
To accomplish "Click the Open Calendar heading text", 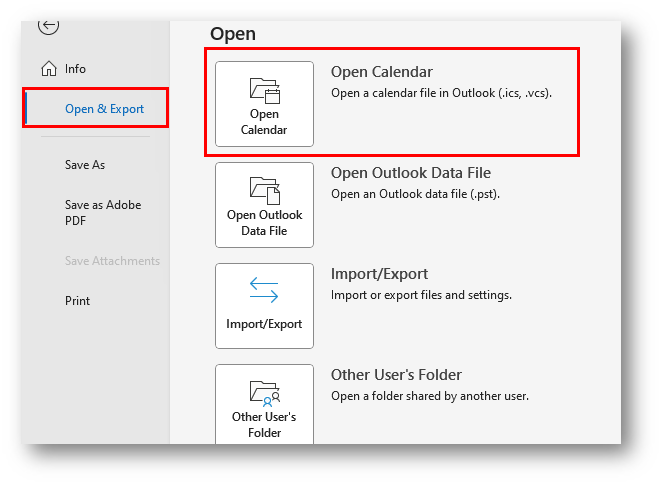I will (x=382, y=72).
